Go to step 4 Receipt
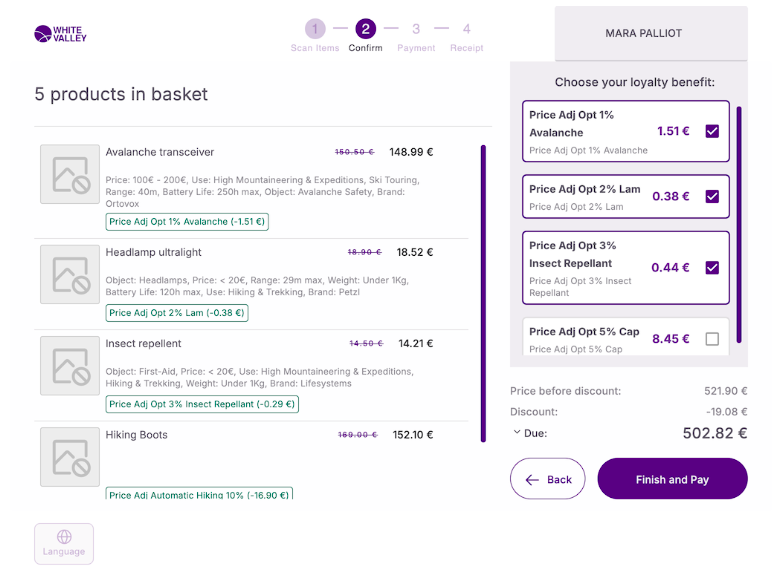Viewport: 774px width, 581px height. pos(466,30)
